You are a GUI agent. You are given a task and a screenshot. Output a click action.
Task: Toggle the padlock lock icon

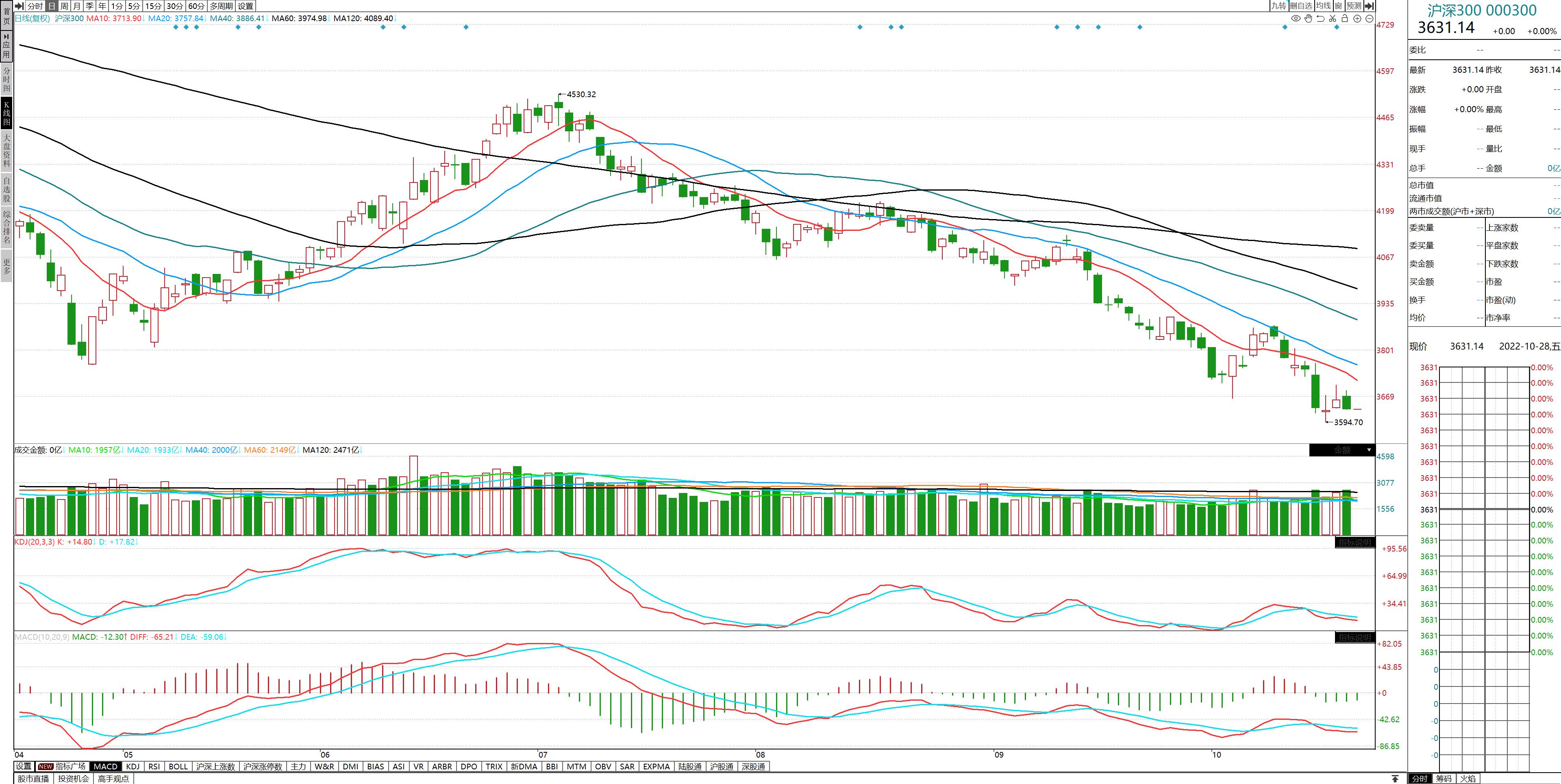1345,19
